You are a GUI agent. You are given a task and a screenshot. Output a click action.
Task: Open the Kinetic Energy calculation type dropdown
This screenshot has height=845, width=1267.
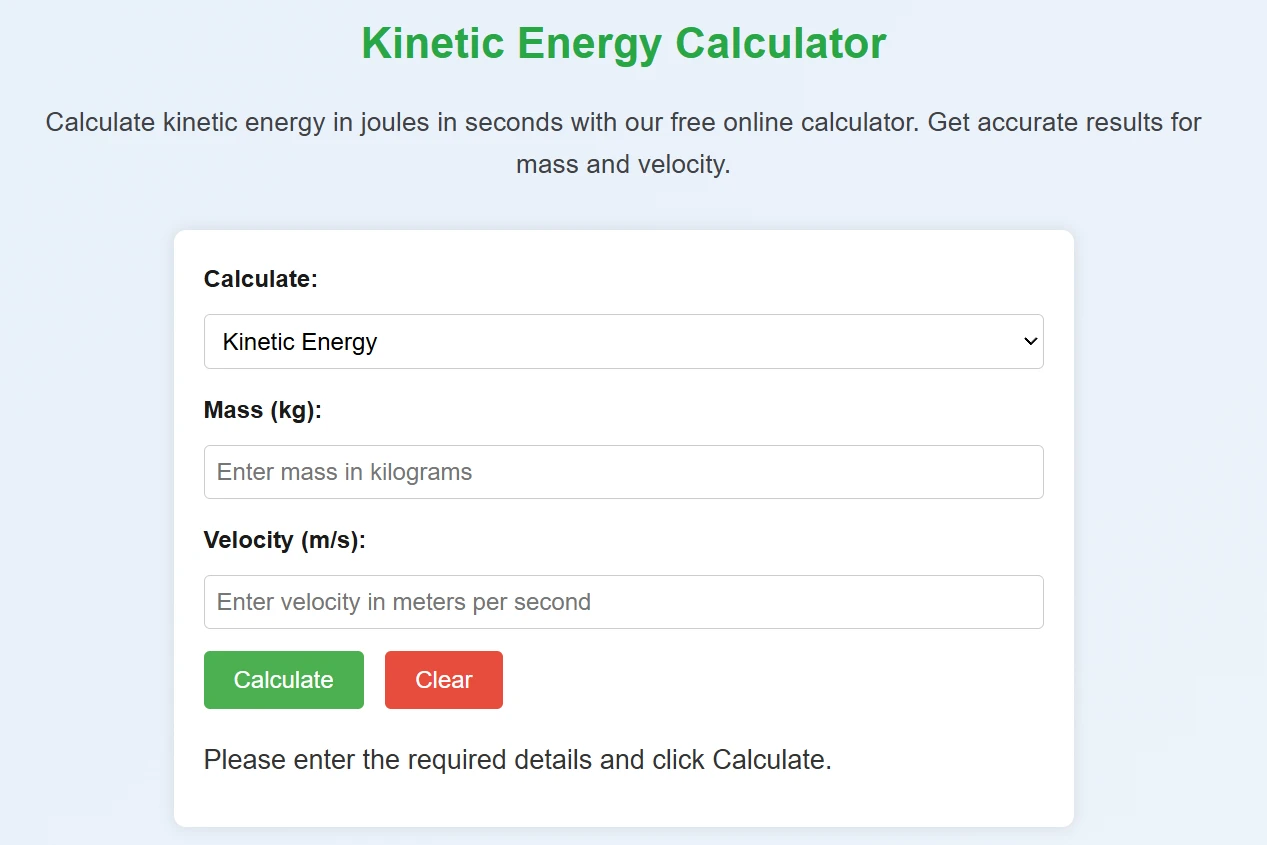623,342
